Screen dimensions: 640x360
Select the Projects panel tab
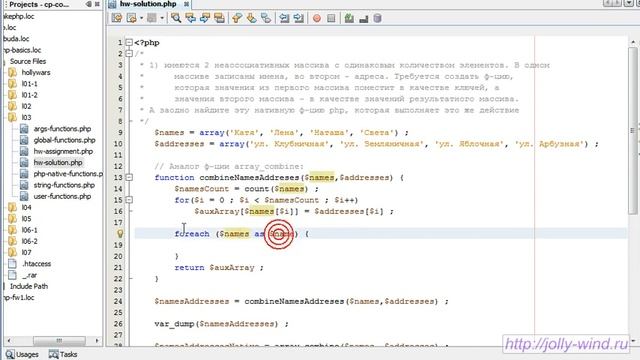click(39, 4)
